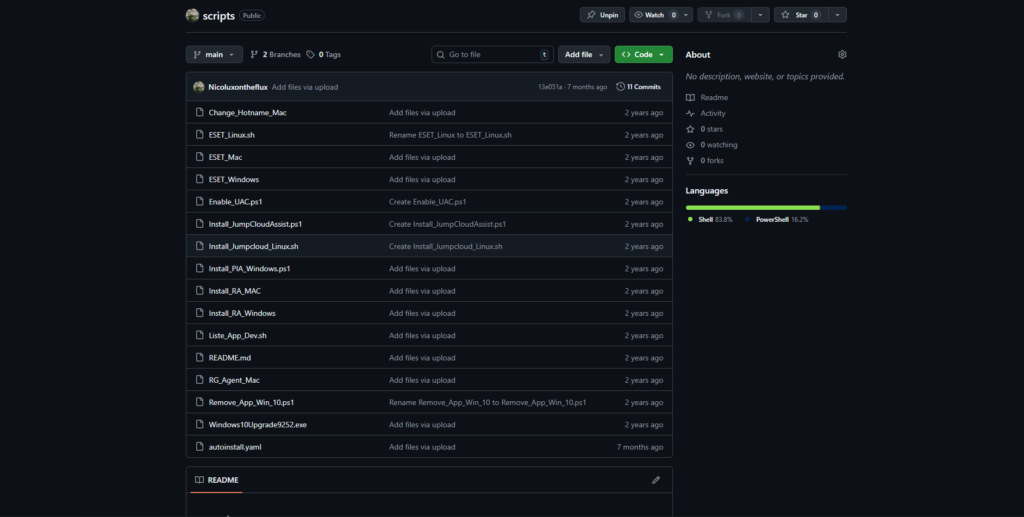Click the file icon beside autoinstall.yaml
The image size is (1024, 517).
(200, 446)
